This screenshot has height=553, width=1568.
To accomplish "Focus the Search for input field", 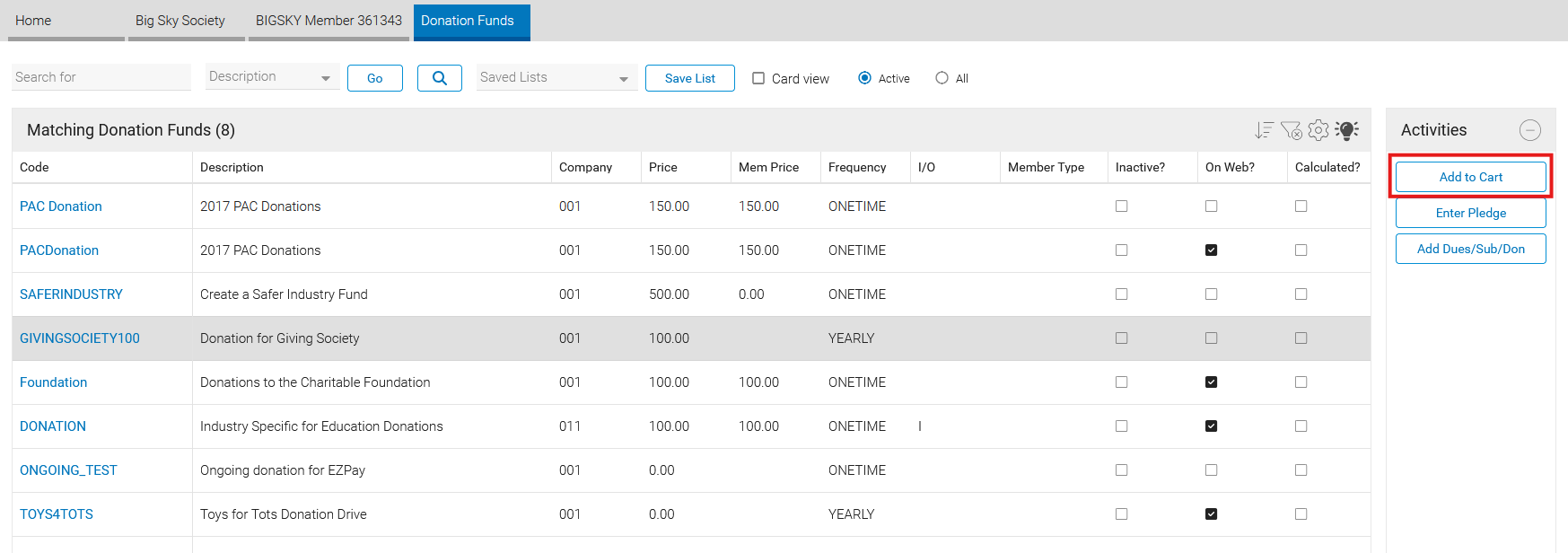I will pyautogui.click(x=101, y=77).
